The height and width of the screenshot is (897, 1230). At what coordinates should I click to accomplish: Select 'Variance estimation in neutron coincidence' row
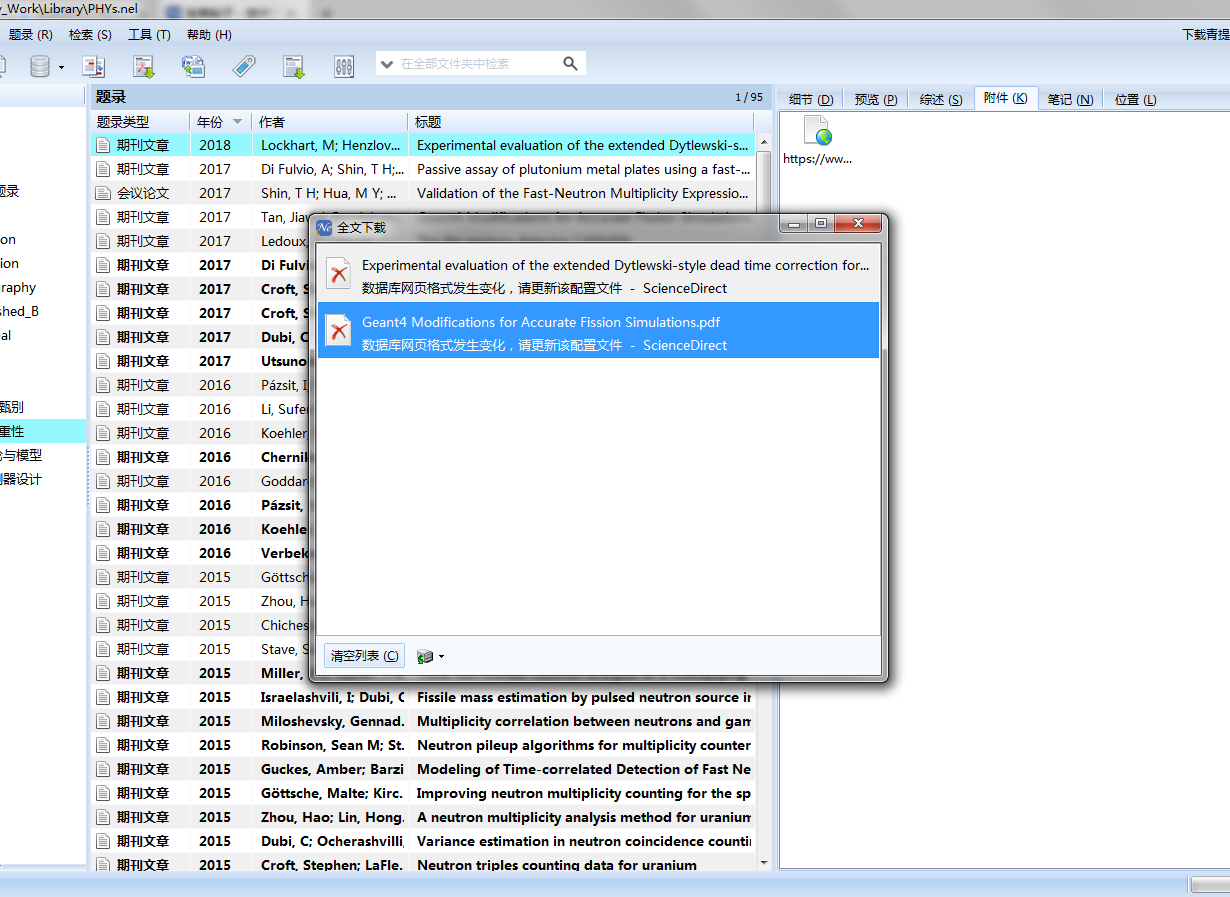coord(423,841)
